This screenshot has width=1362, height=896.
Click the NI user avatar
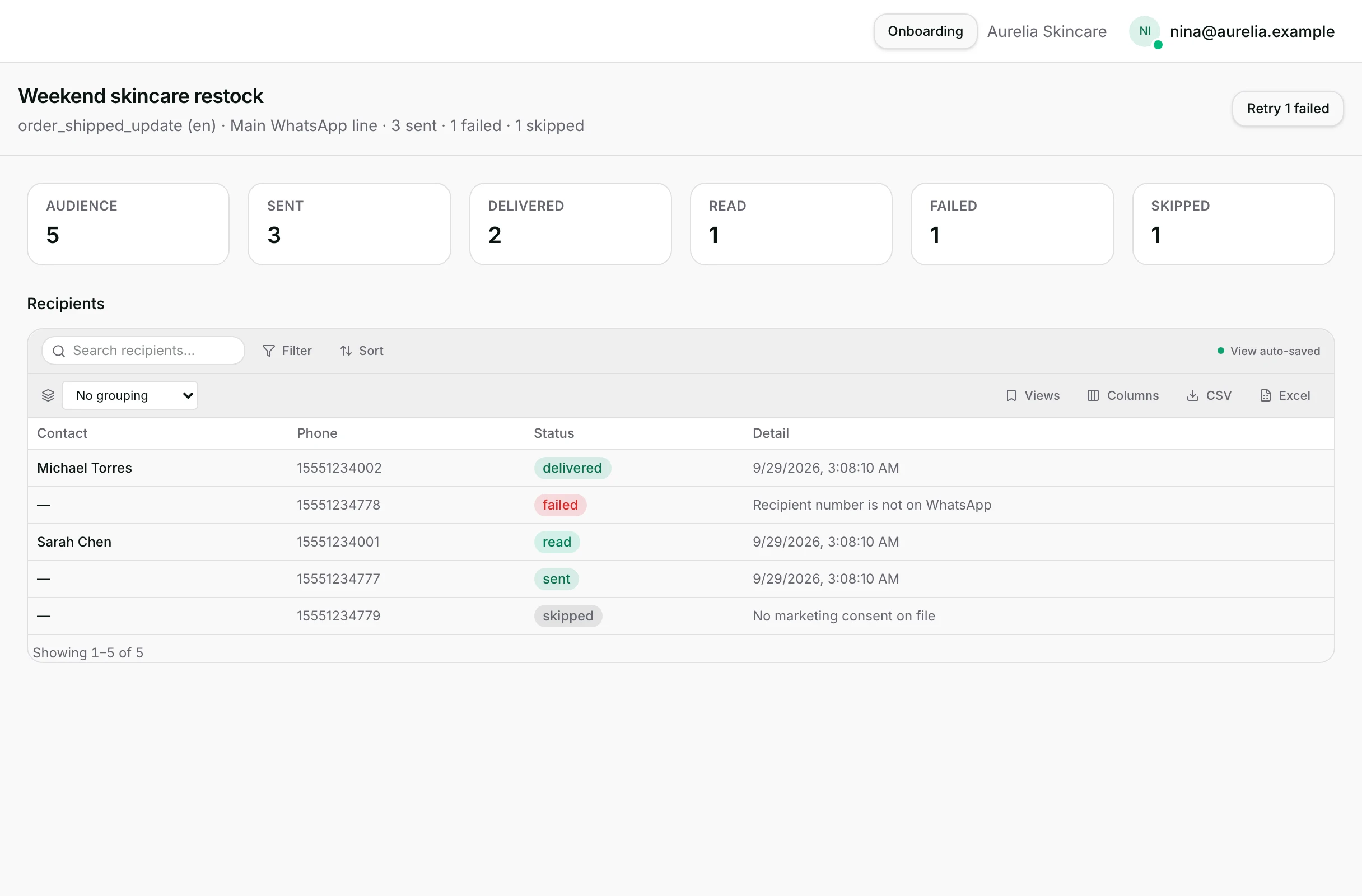[x=1145, y=31]
